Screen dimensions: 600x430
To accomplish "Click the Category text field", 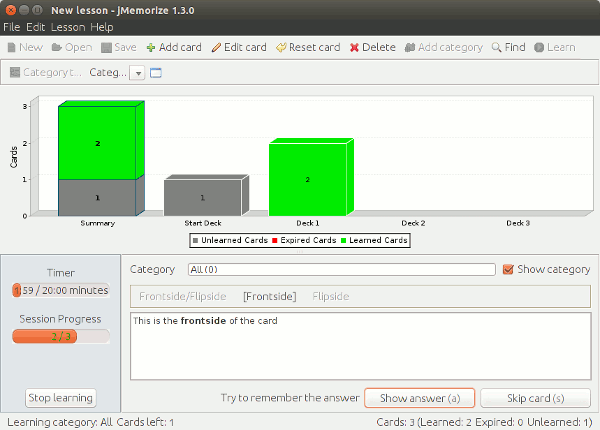I will pyautogui.click(x=341, y=269).
